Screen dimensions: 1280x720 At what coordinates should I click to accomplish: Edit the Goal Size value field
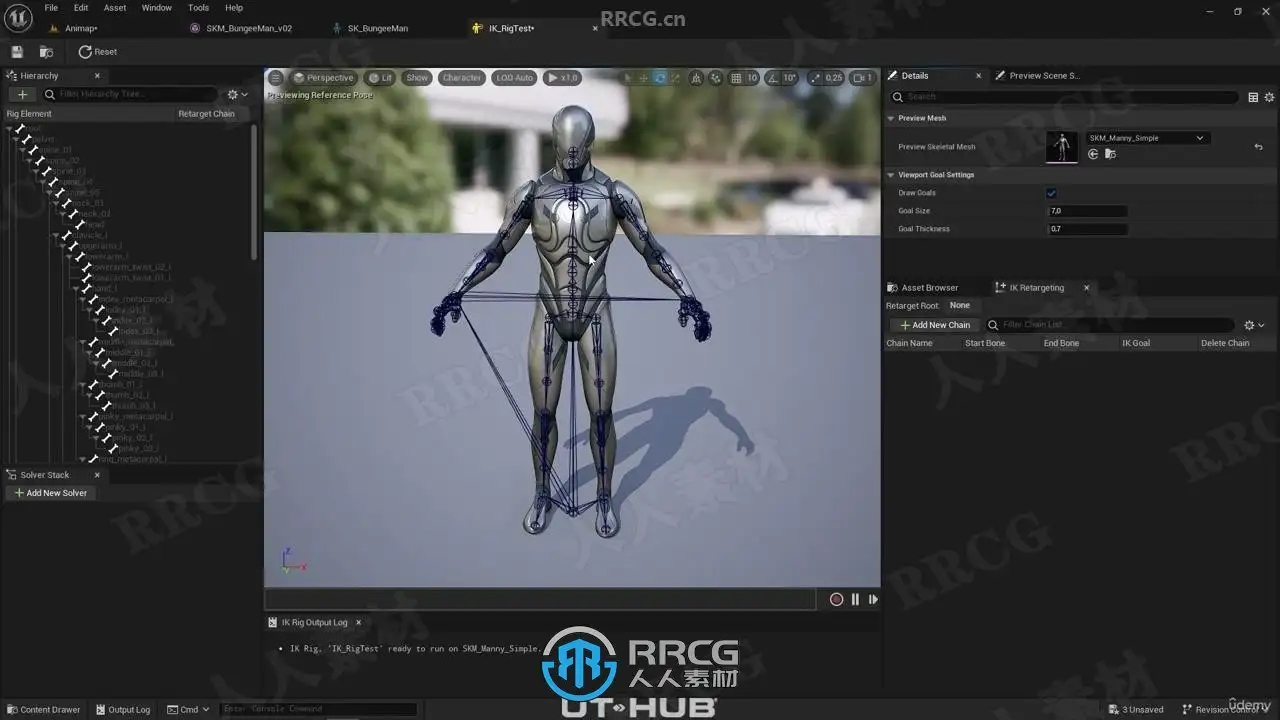coord(1087,211)
